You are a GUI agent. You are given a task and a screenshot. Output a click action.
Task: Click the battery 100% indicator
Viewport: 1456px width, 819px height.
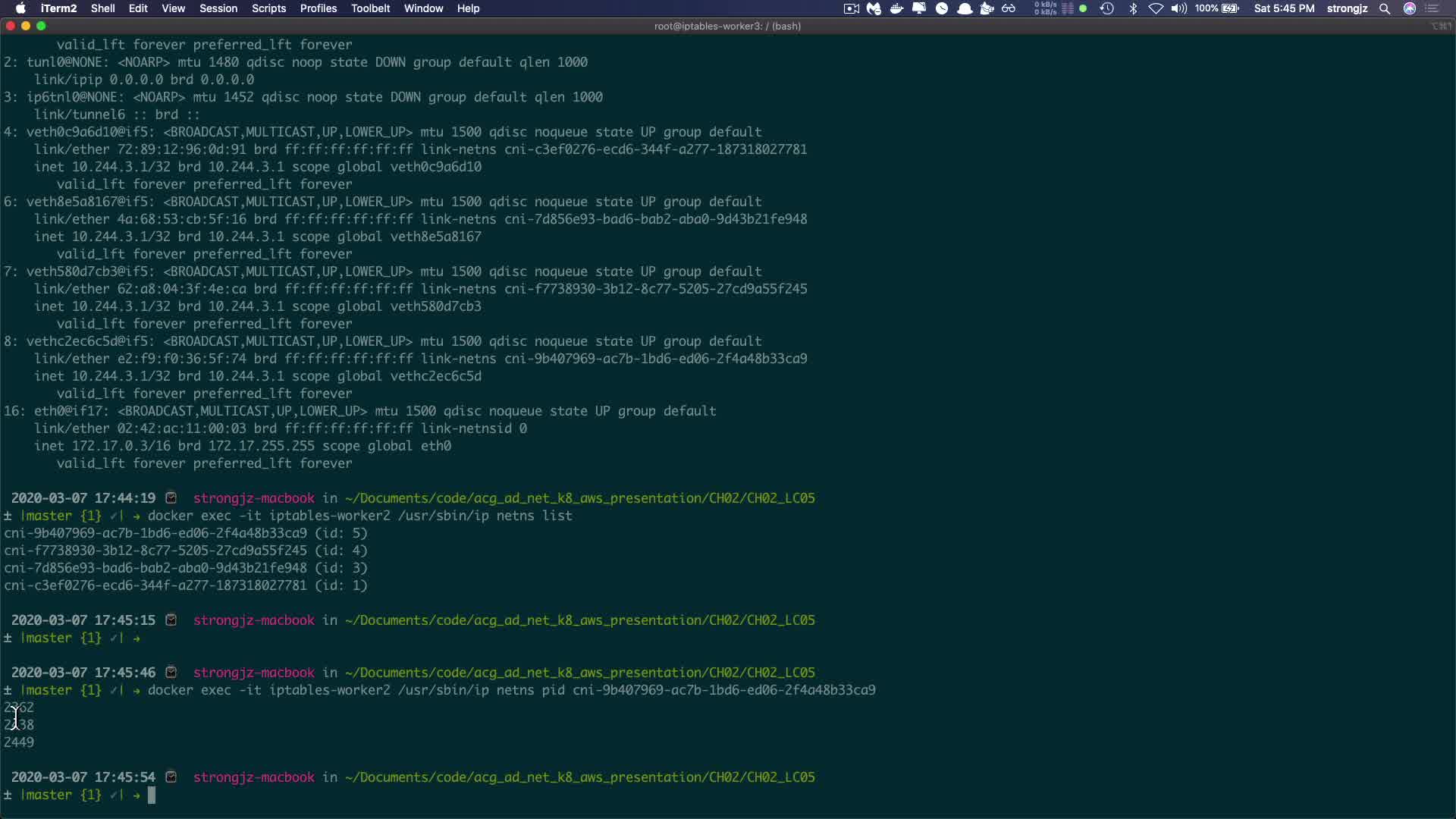point(1216,8)
